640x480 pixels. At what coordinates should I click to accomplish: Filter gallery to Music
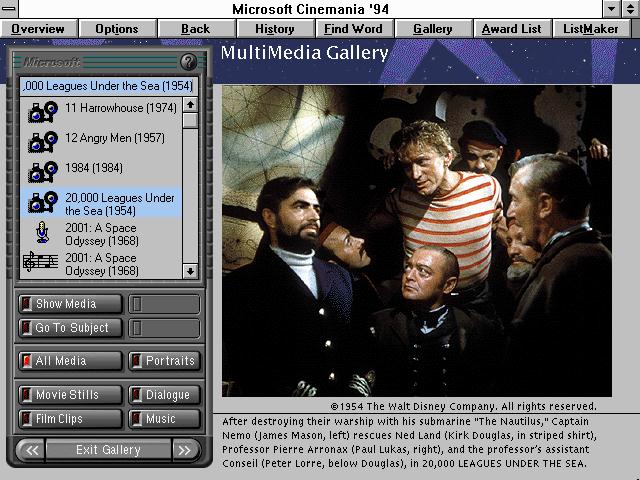coord(164,419)
